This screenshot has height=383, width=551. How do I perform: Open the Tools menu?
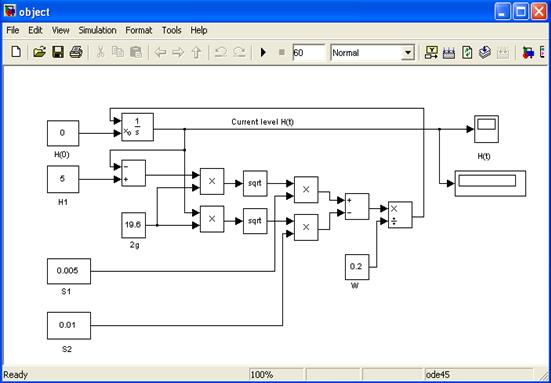click(171, 30)
